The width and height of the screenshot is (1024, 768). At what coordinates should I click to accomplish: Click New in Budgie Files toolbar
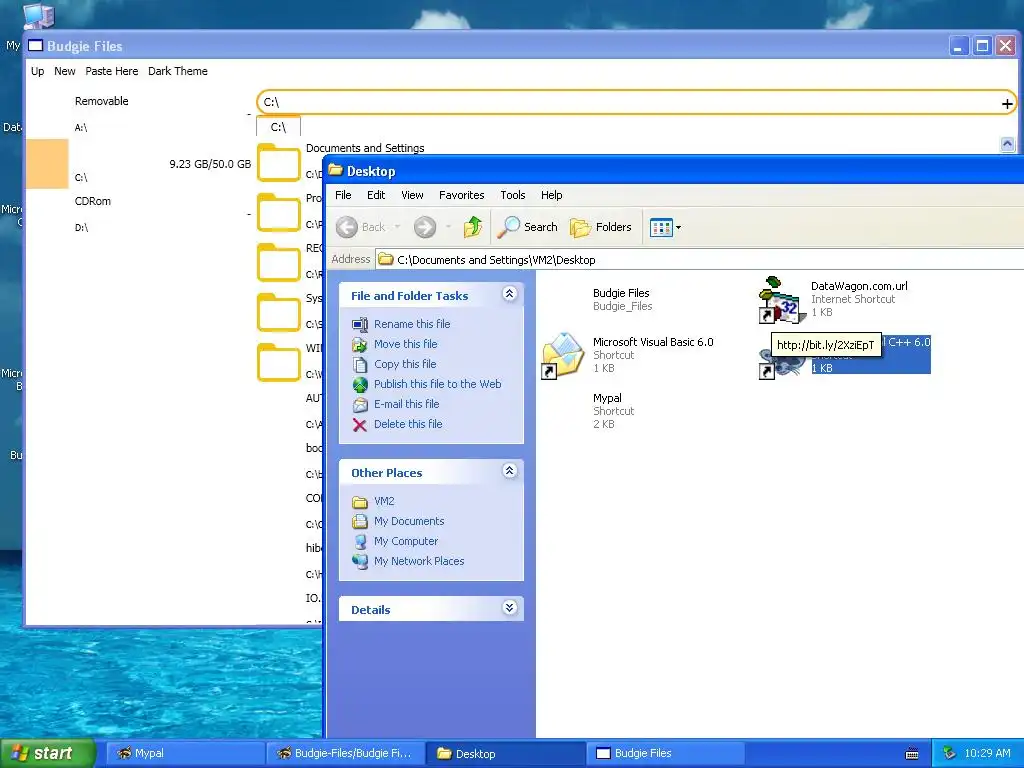click(65, 71)
